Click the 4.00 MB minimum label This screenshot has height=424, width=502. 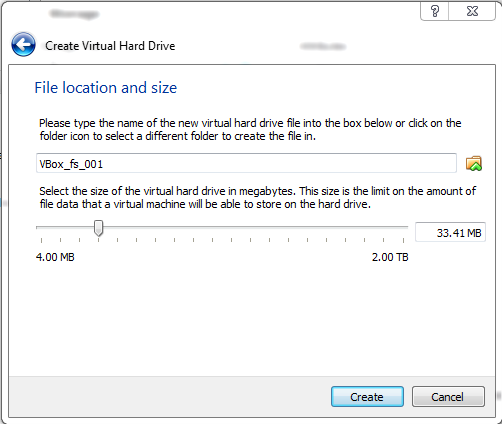click(x=55, y=257)
